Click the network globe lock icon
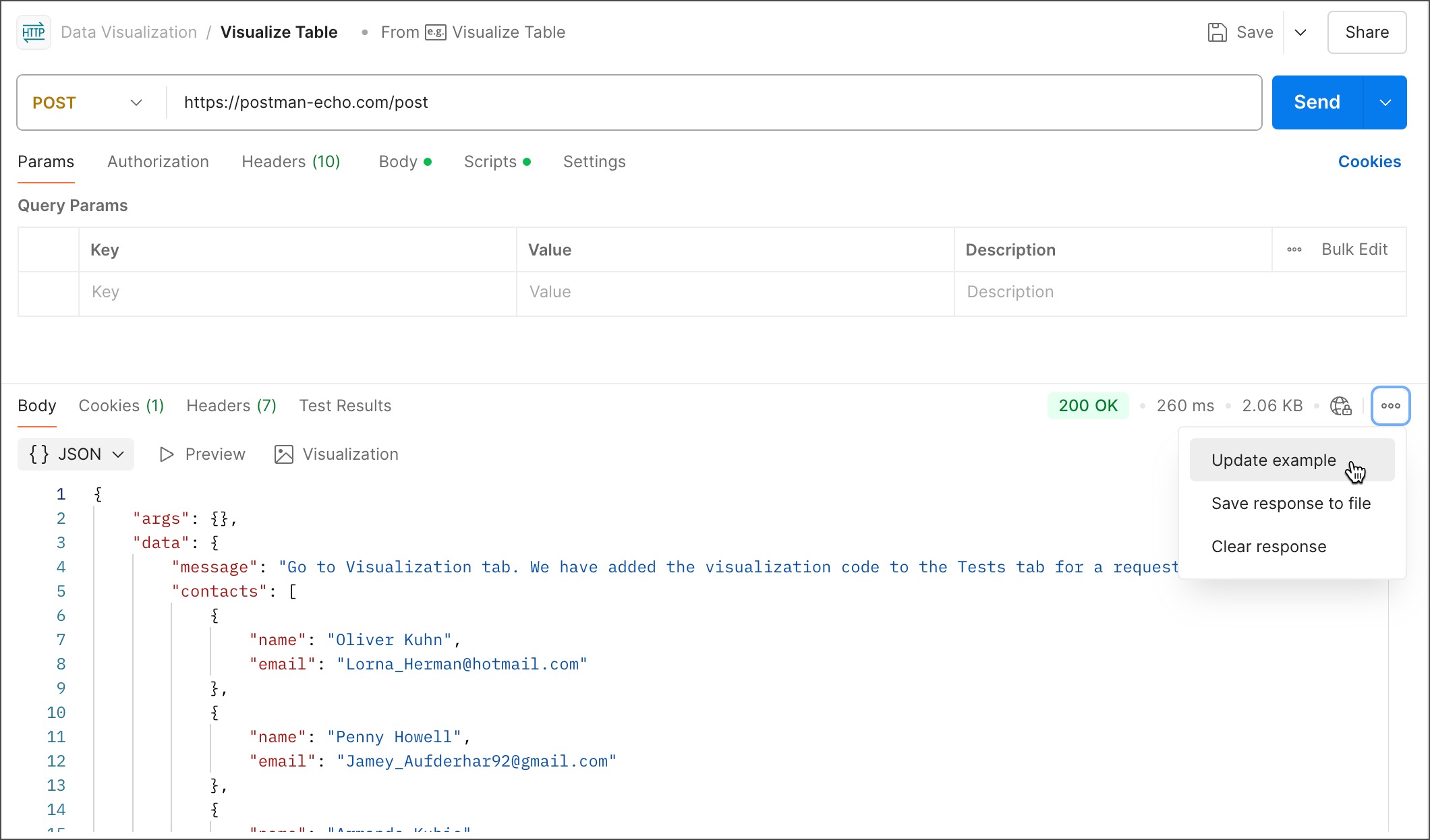Image resolution: width=1430 pixels, height=840 pixels. tap(1340, 406)
